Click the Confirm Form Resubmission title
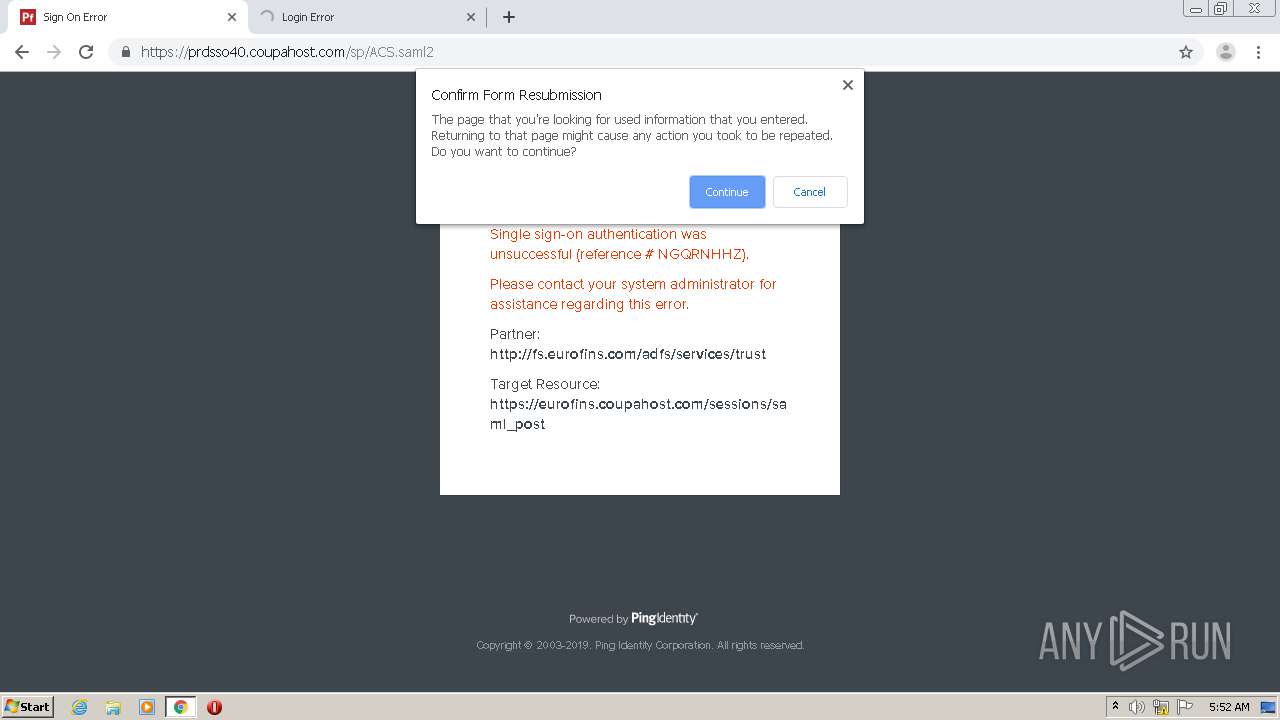Screen dimensions: 1280x720 [516, 95]
